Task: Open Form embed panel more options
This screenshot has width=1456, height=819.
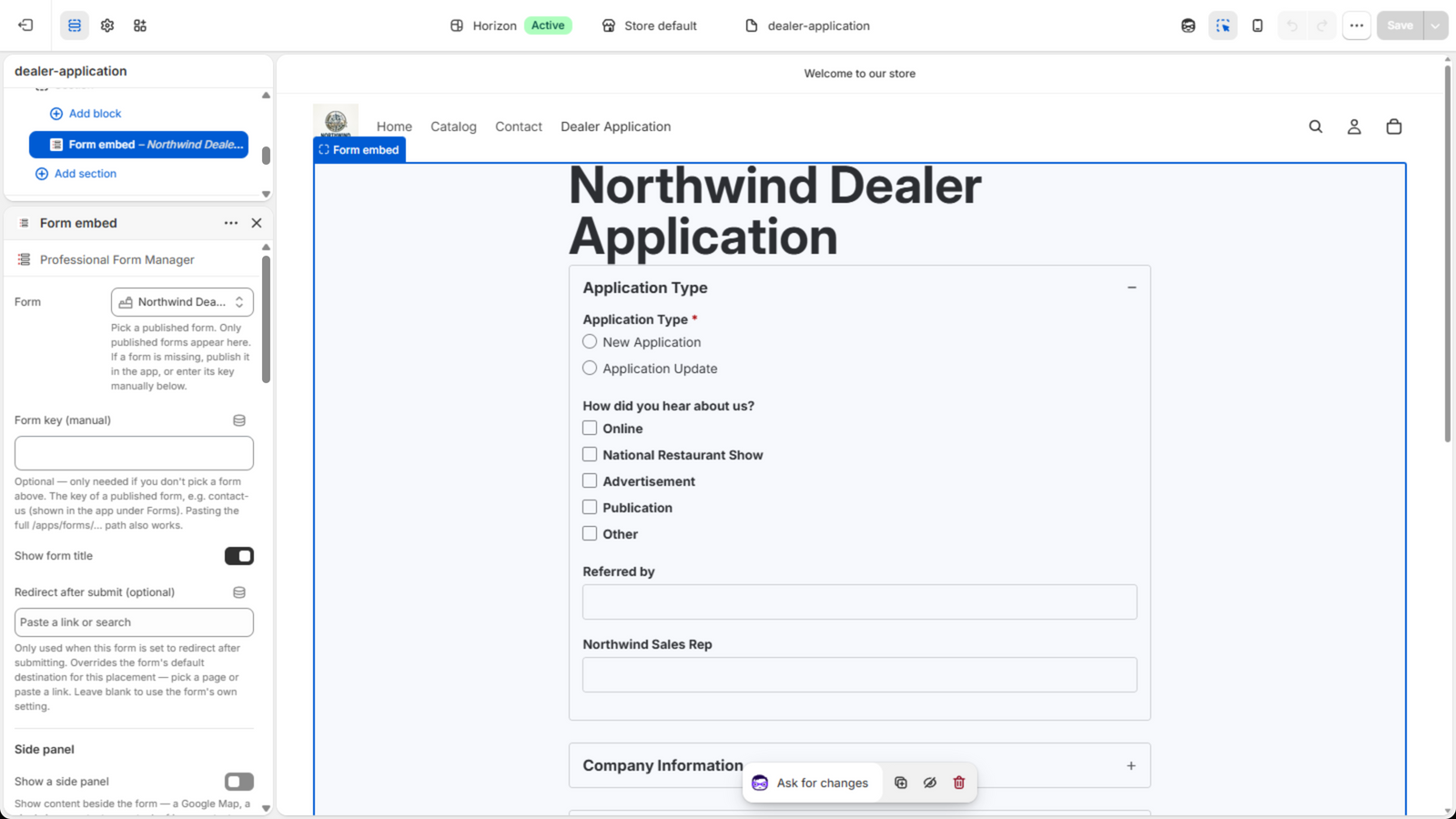Action: click(231, 223)
